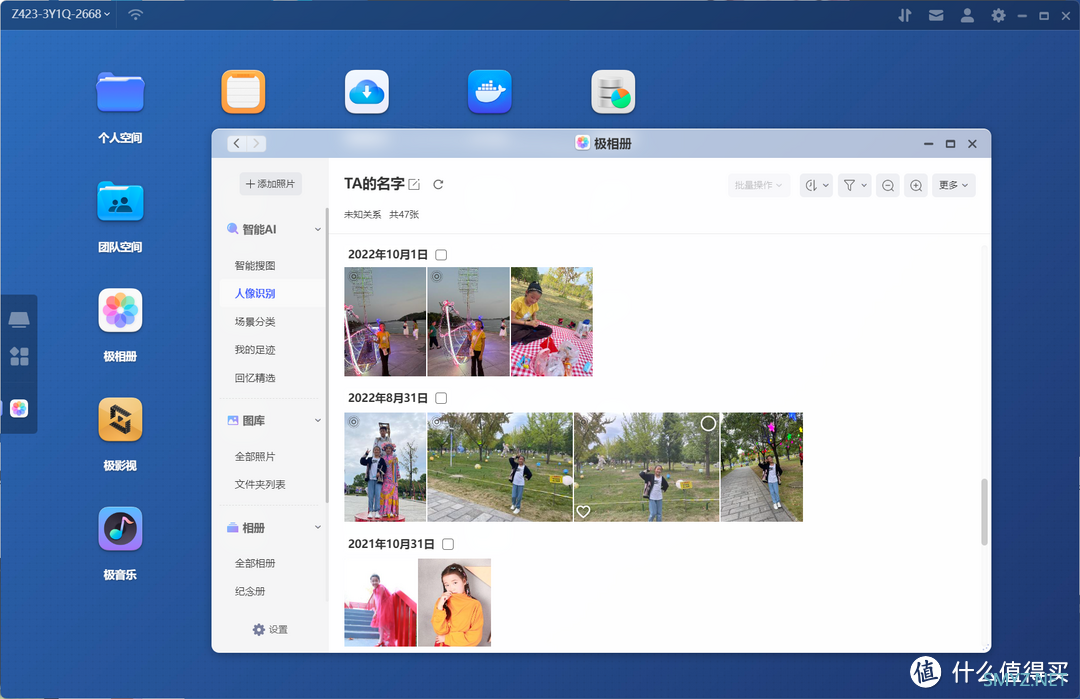The height and width of the screenshot is (699, 1080).
Task: Click the edit name icon beside TA的名字
Action: click(414, 185)
